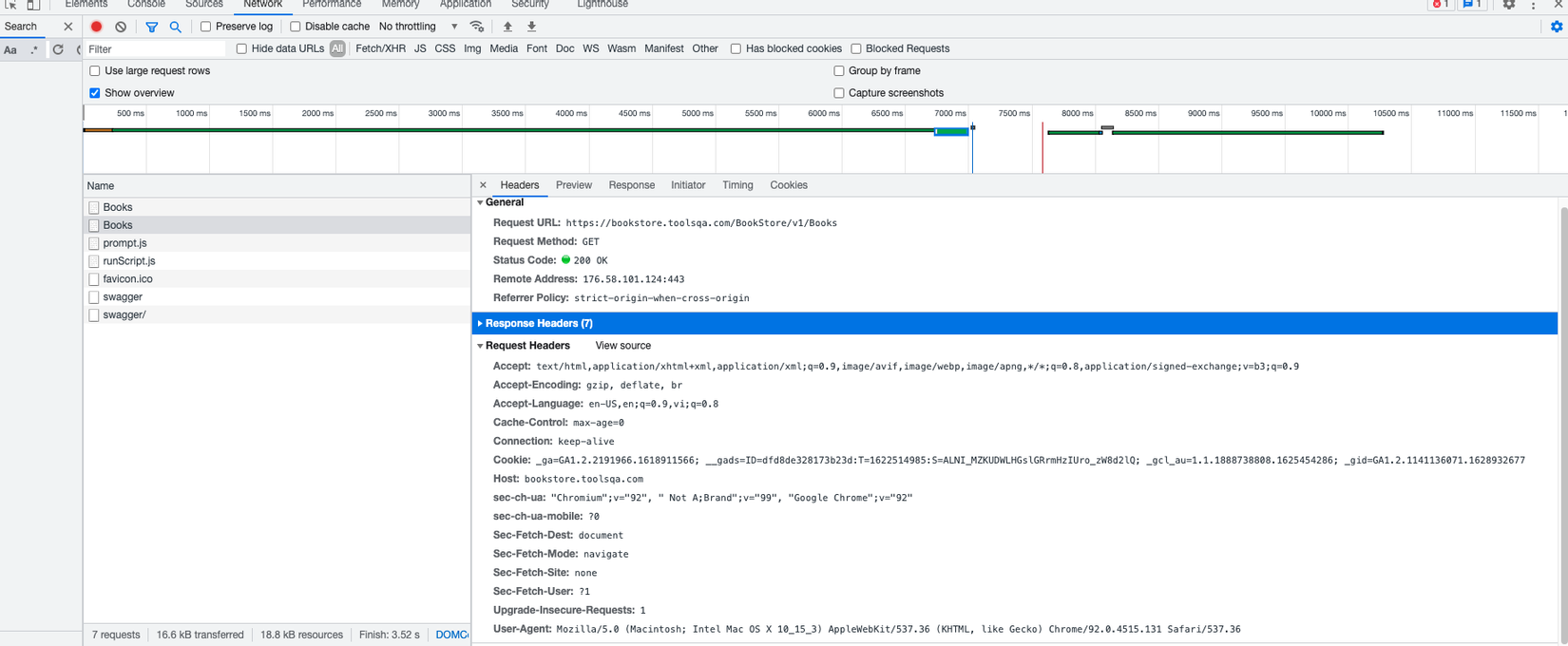Enable the Preserve log checkbox
This screenshot has height=646, width=1568.
[x=205, y=27]
